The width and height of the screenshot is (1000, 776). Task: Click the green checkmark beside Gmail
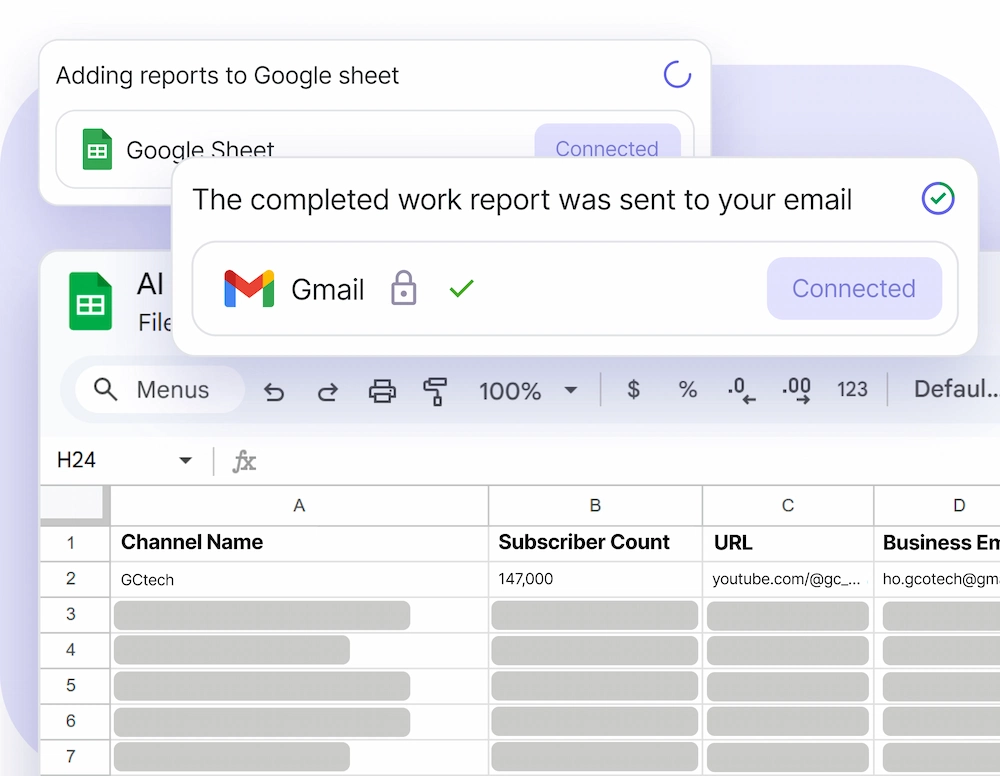pos(461,288)
